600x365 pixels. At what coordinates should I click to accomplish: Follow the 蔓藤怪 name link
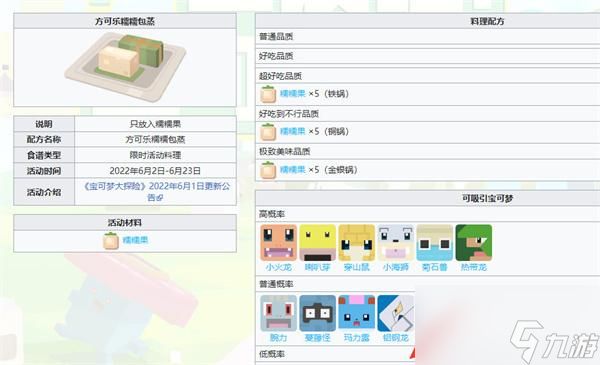(x=318, y=338)
